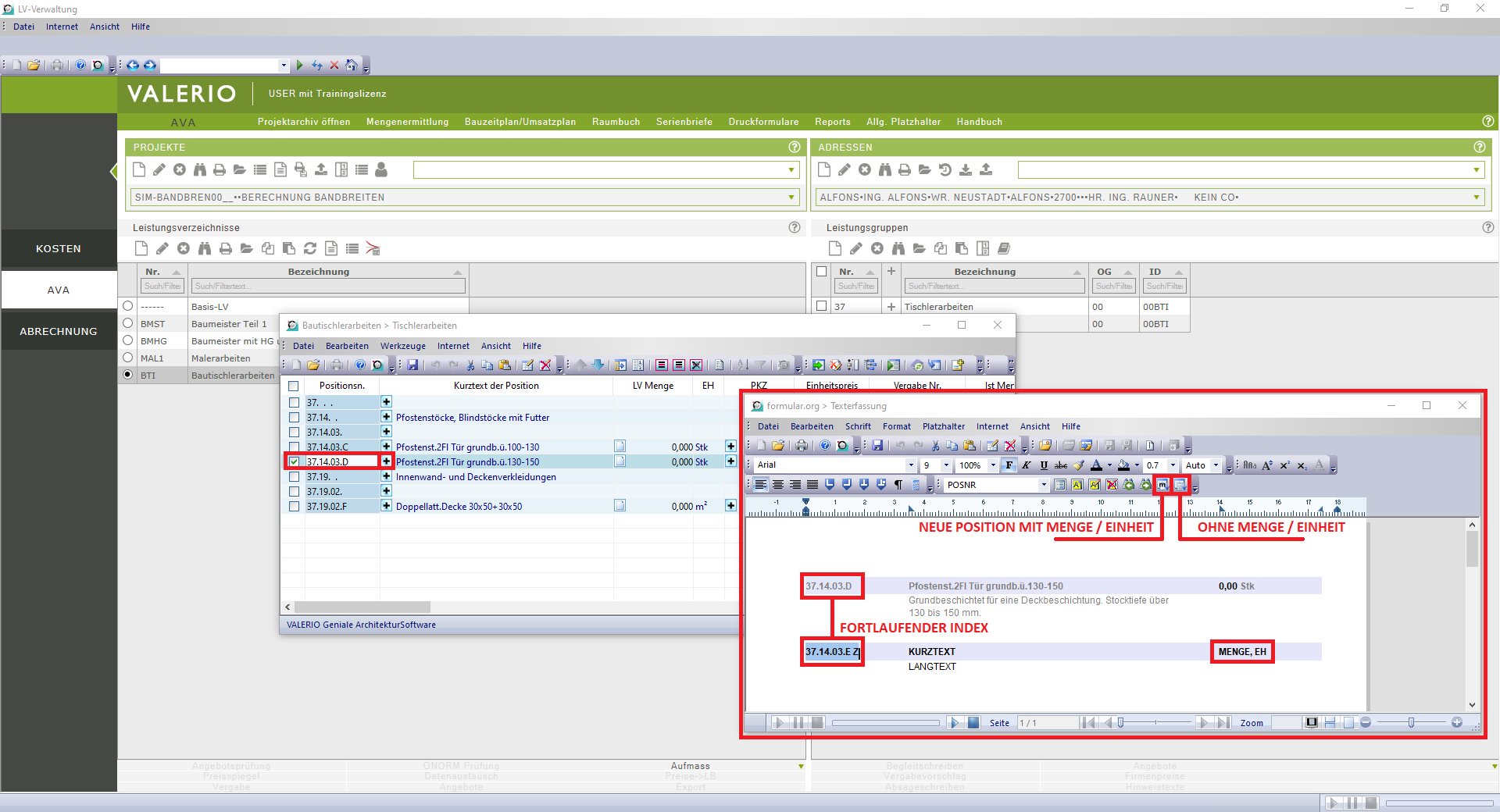Click the binoculars search icon in Adressen toolbar

(x=884, y=169)
